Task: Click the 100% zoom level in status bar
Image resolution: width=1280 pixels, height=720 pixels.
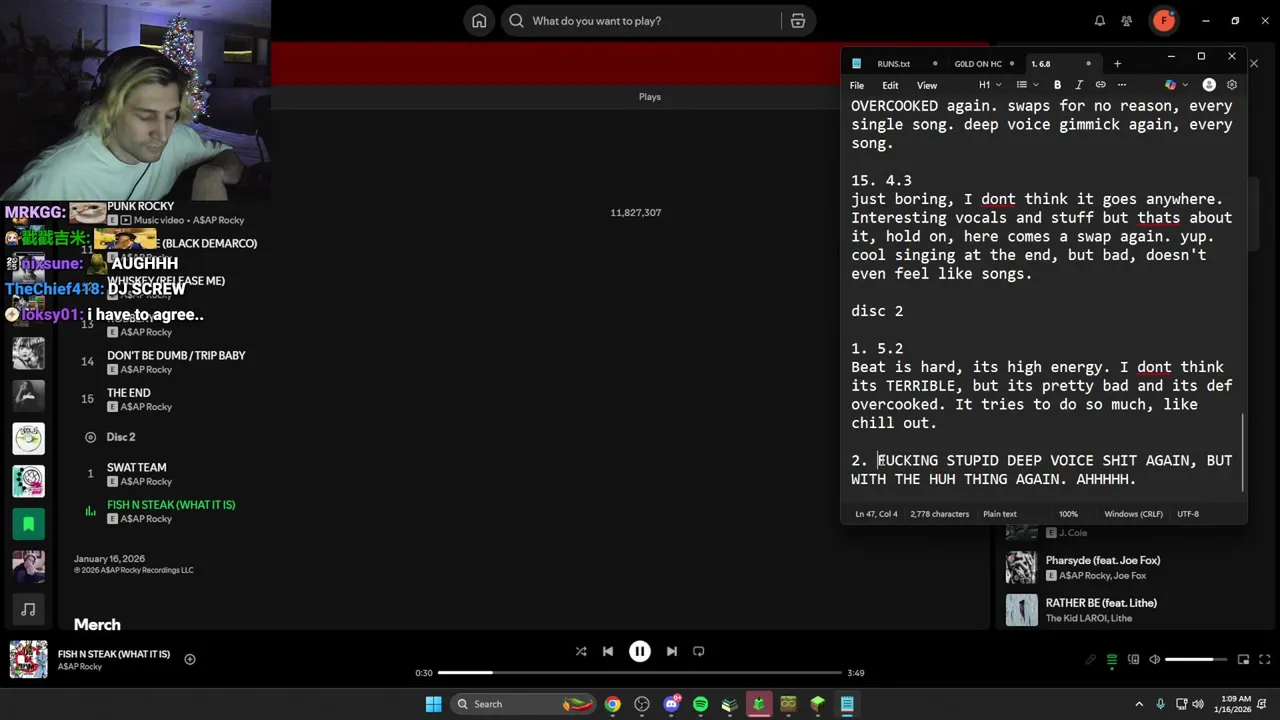Action: pos(1068,514)
